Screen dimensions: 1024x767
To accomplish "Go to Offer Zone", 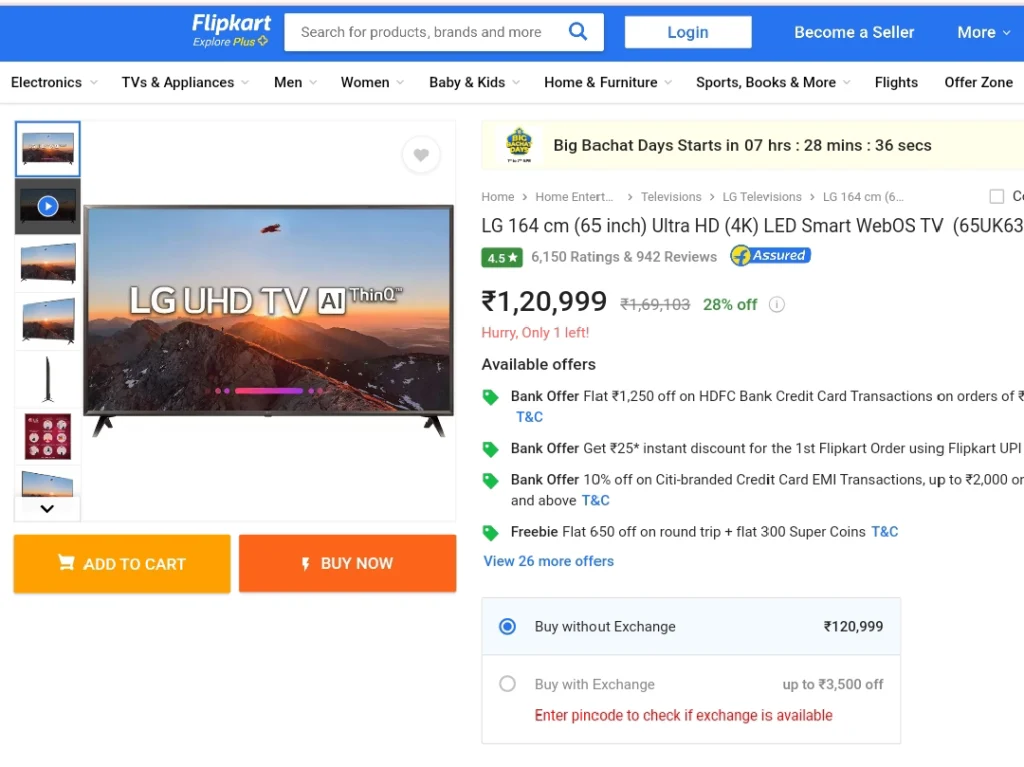I will [x=978, y=82].
